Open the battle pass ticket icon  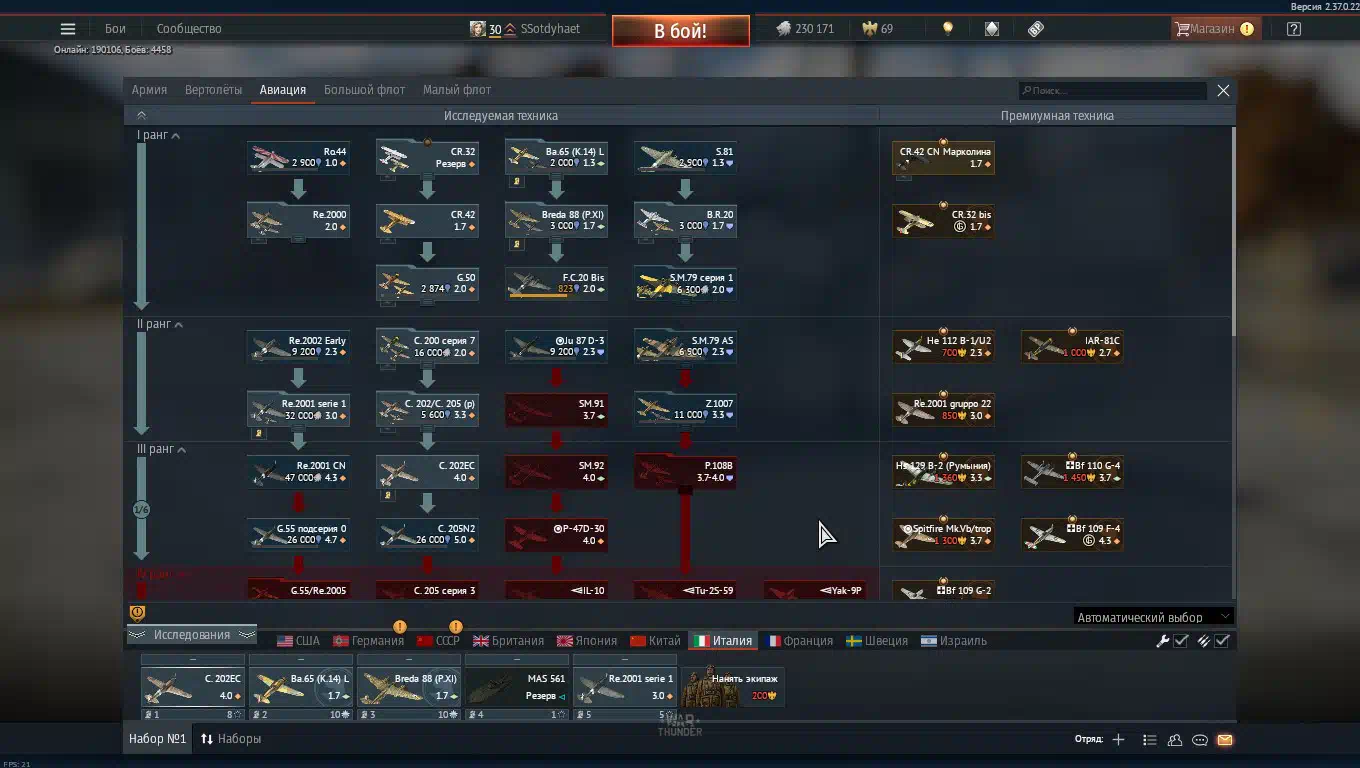pos(1036,29)
